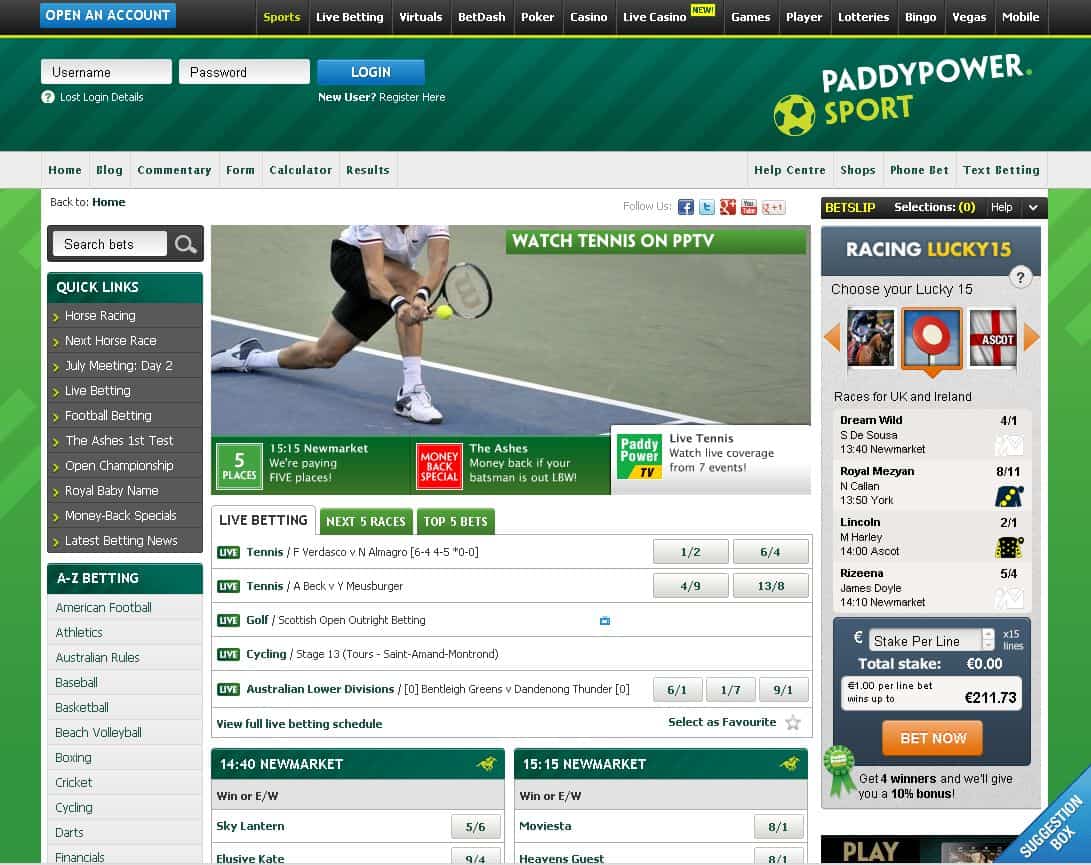Click the Paddy Power TV logo

click(x=639, y=457)
